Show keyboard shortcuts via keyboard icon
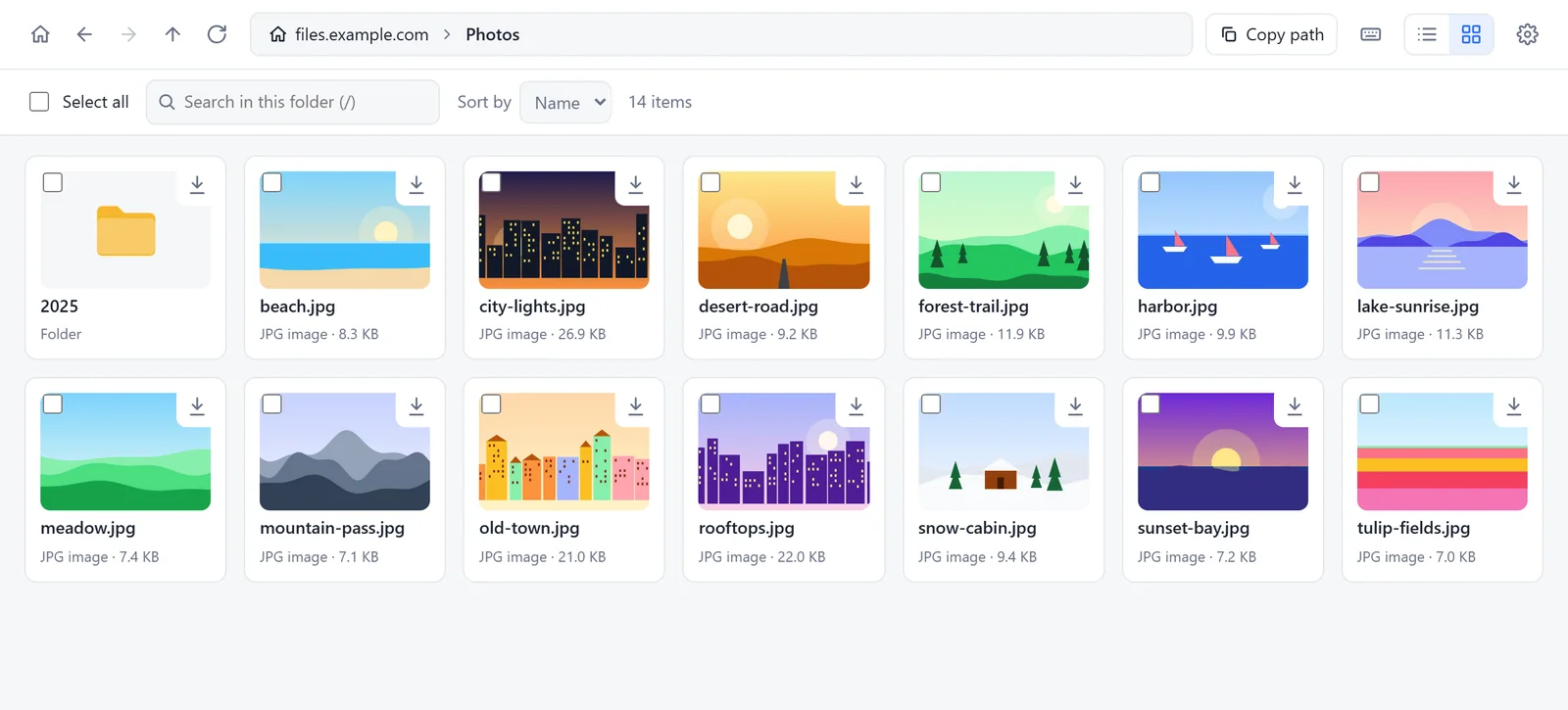This screenshot has height=710, width=1568. [1371, 34]
